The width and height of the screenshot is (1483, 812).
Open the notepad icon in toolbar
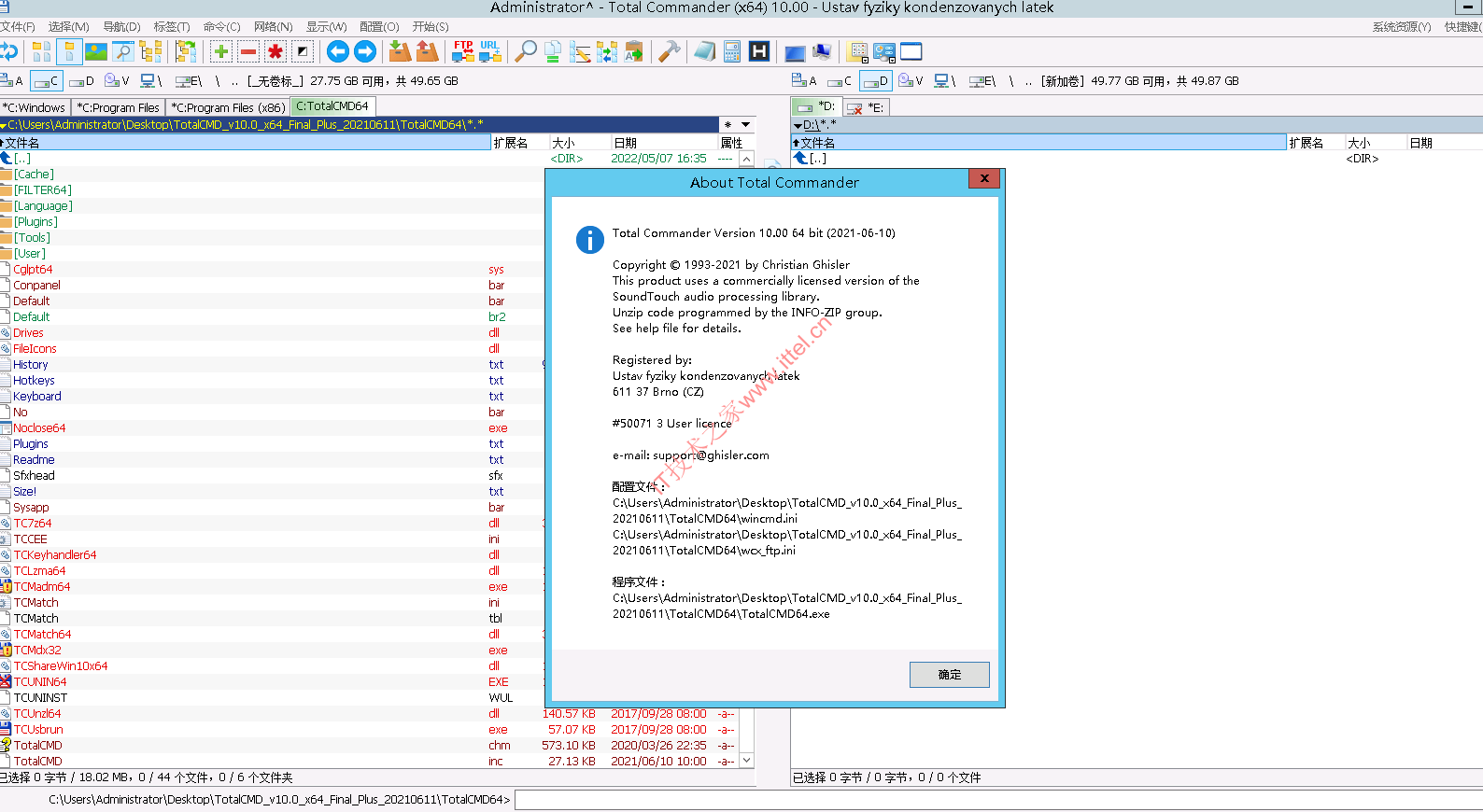pyautogui.click(x=705, y=51)
